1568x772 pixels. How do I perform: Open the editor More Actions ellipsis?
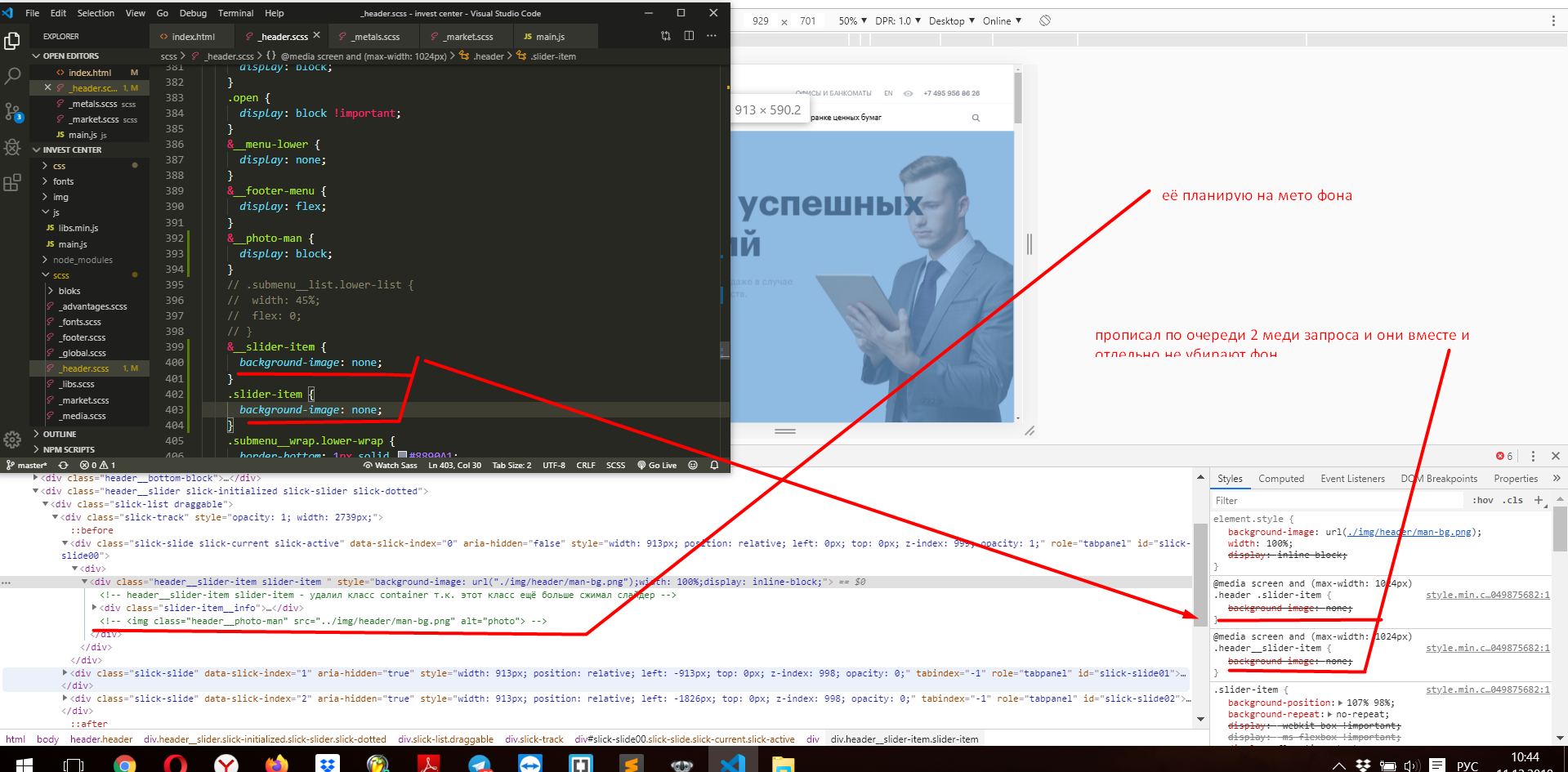[x=712, y=36]
